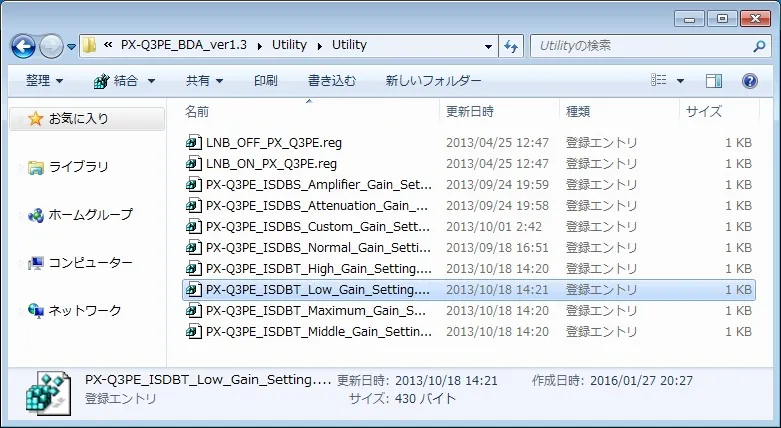
Task: Click reg icon of ISDBS_Custom_Gain file
Action: coord(194,227)
